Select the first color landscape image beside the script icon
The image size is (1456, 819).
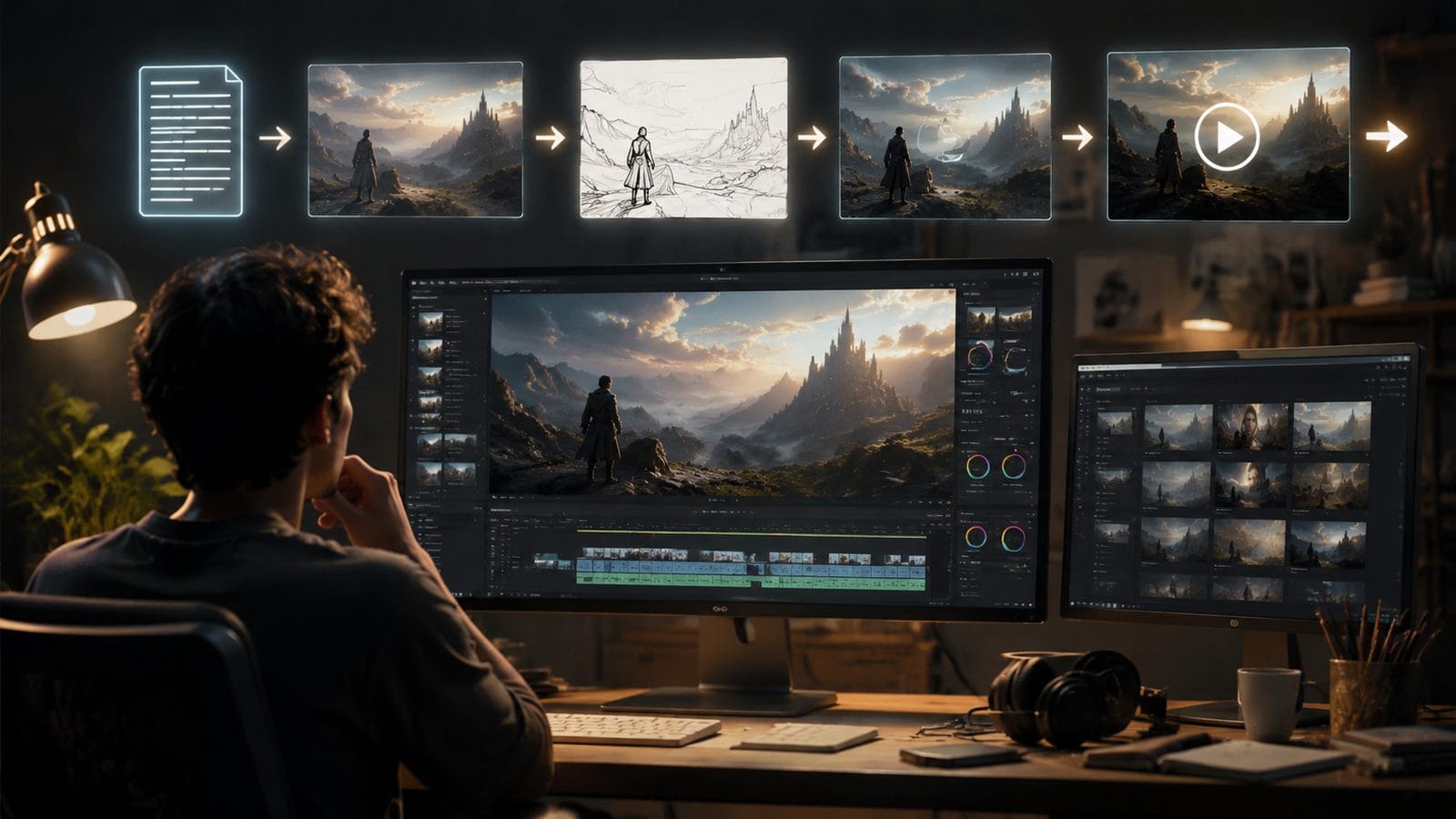[415, 139]
